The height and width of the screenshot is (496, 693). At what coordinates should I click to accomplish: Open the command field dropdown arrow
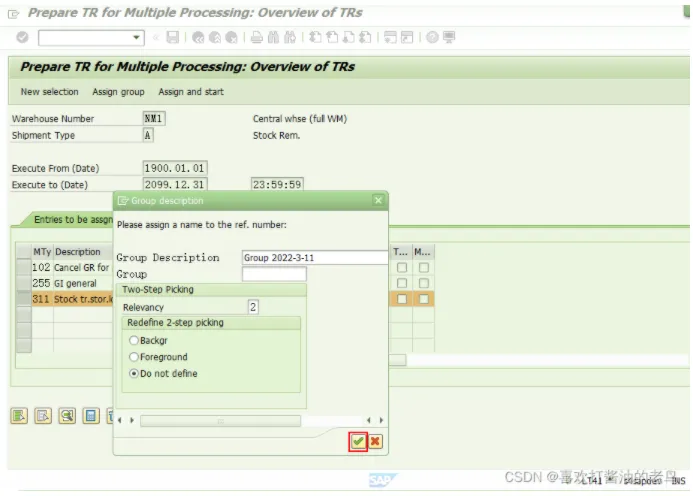(x=136, y=38)
